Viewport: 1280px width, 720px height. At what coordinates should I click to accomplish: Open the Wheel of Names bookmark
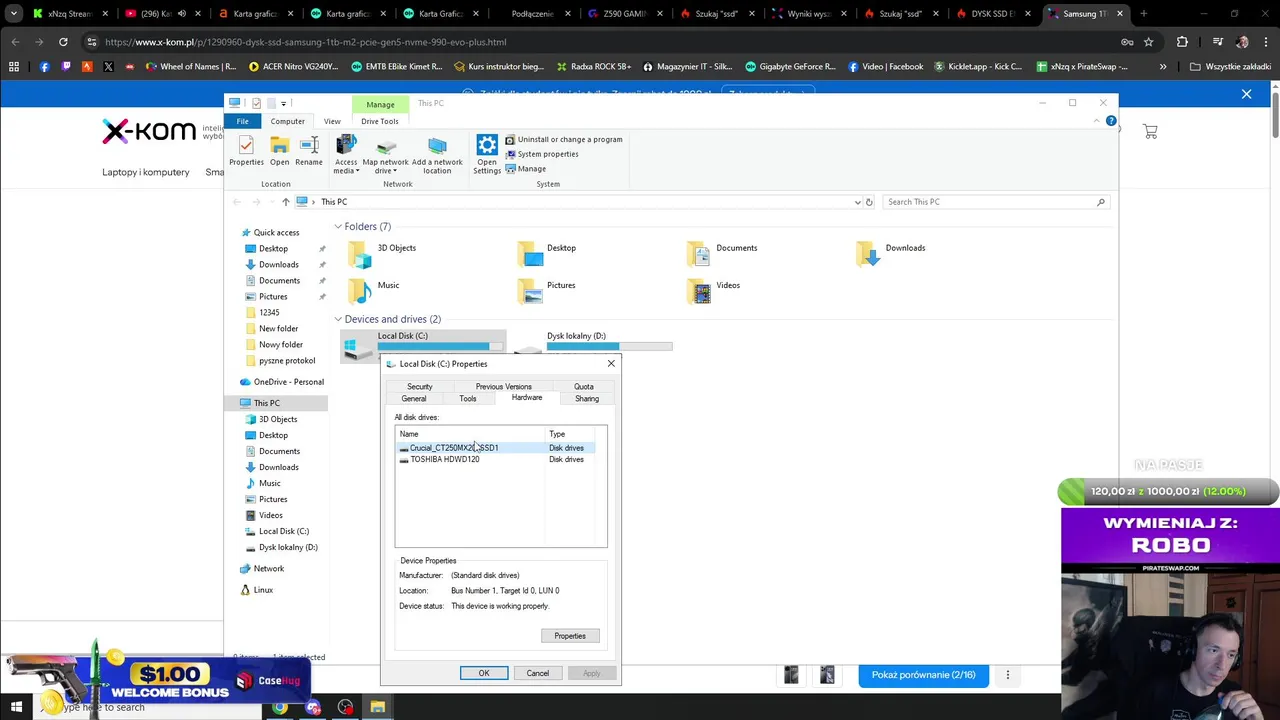click(190, 67)
